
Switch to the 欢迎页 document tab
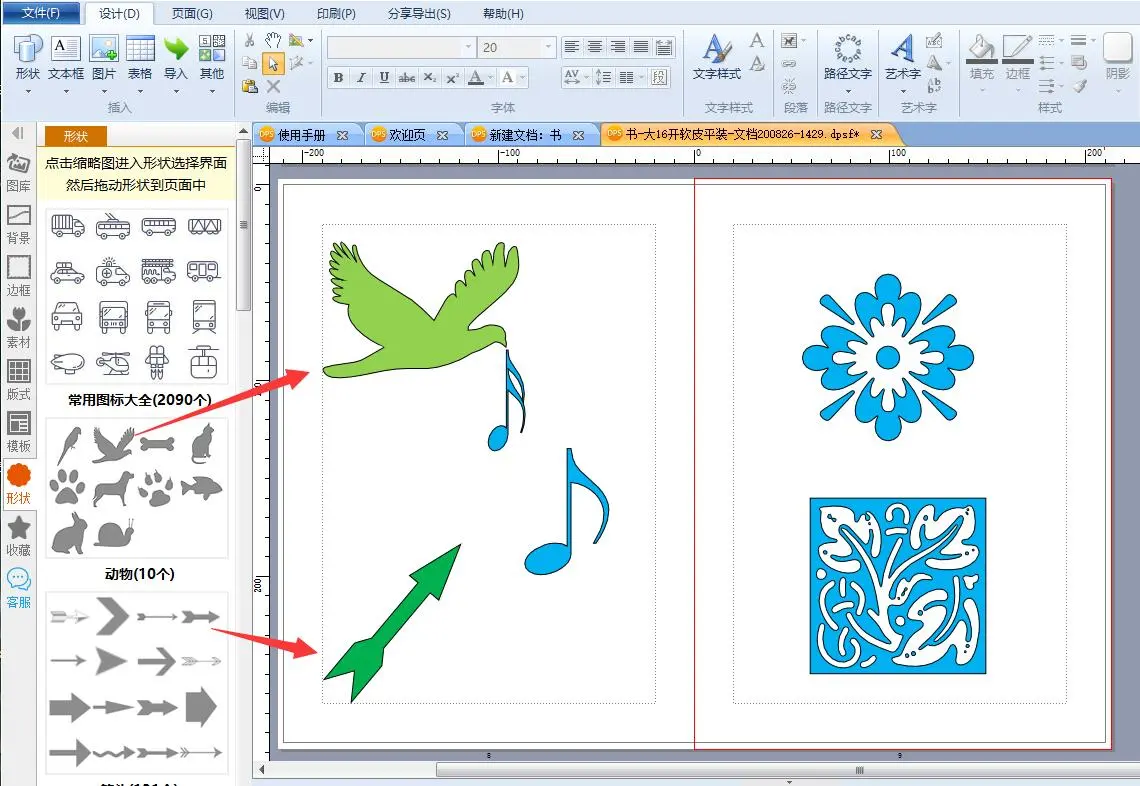point(406,135)
